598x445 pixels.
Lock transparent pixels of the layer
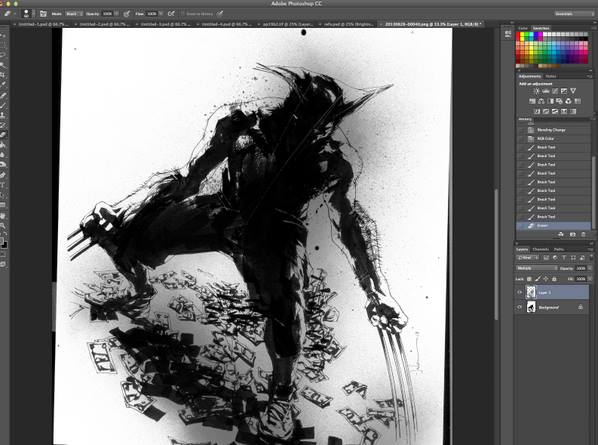[x=529, y=279]
